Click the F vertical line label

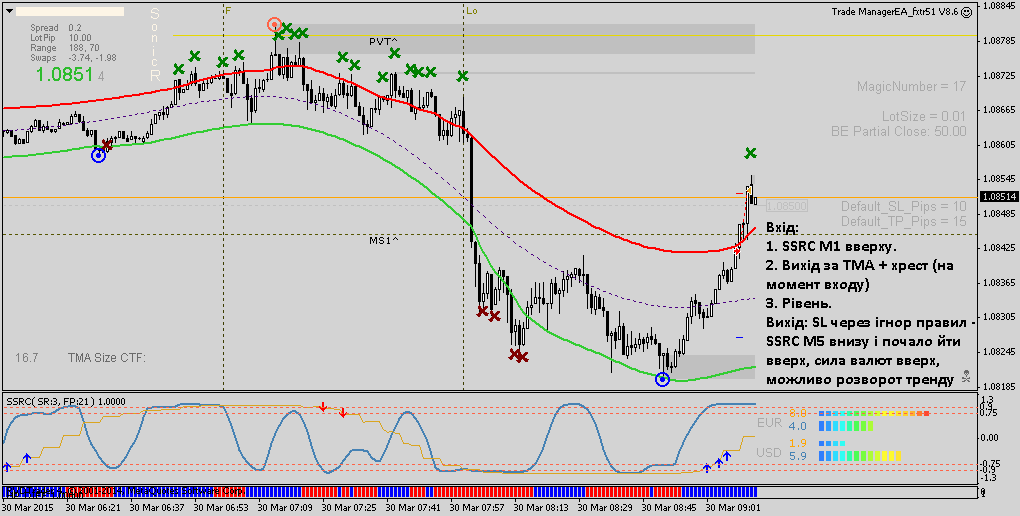point(228,10)
